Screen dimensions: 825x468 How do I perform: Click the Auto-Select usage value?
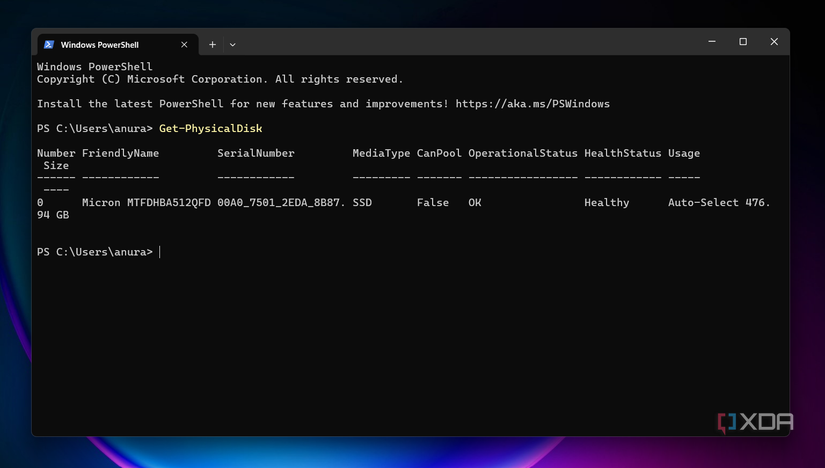703,203
